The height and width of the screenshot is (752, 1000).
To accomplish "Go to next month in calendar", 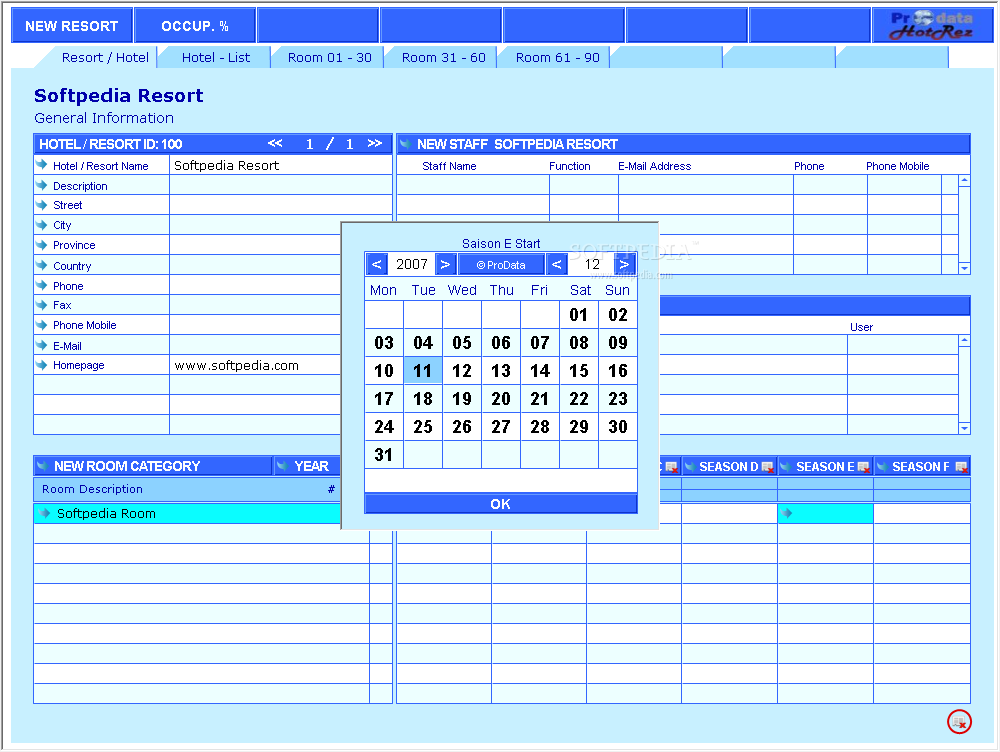I will click(624, 264).
